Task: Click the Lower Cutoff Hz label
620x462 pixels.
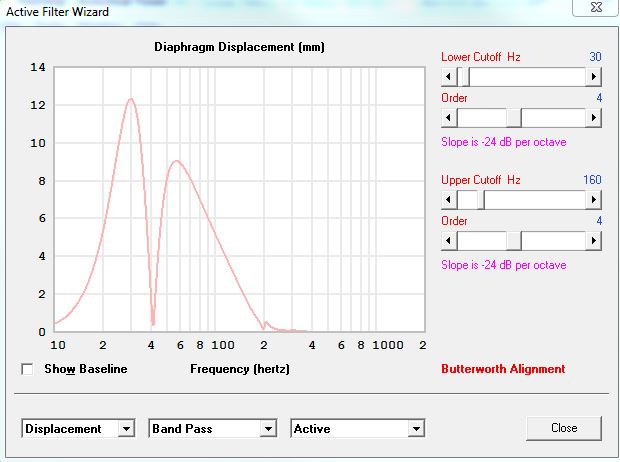Action: click(481, 57)
